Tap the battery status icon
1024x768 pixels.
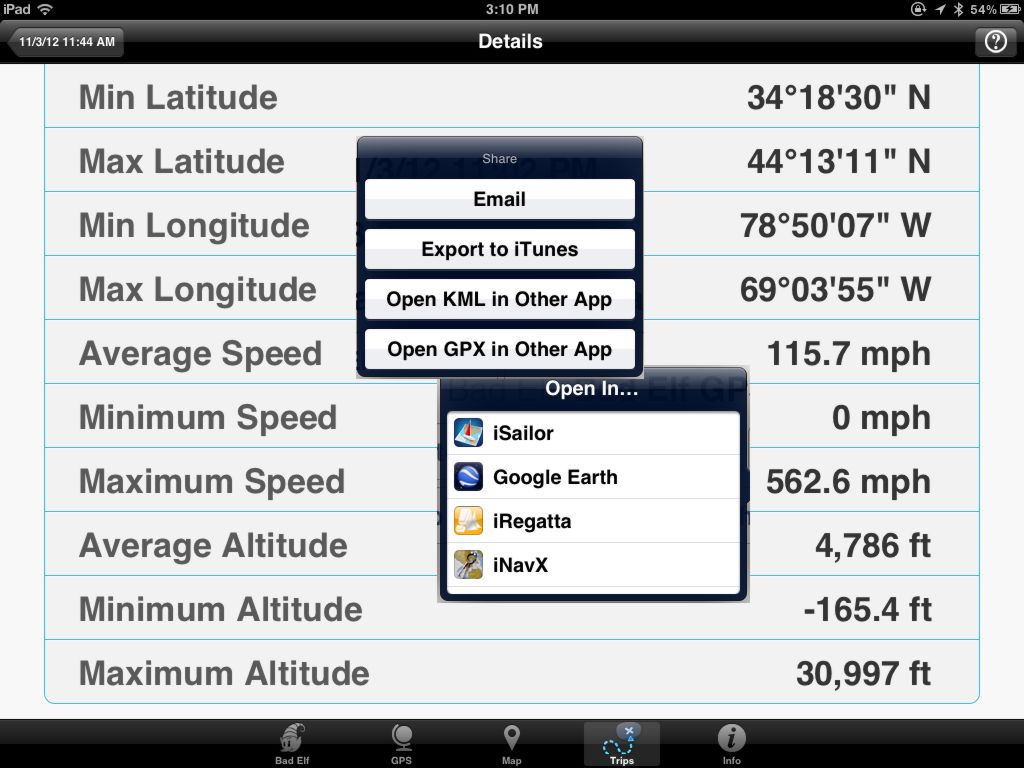tap(1010, 9)
